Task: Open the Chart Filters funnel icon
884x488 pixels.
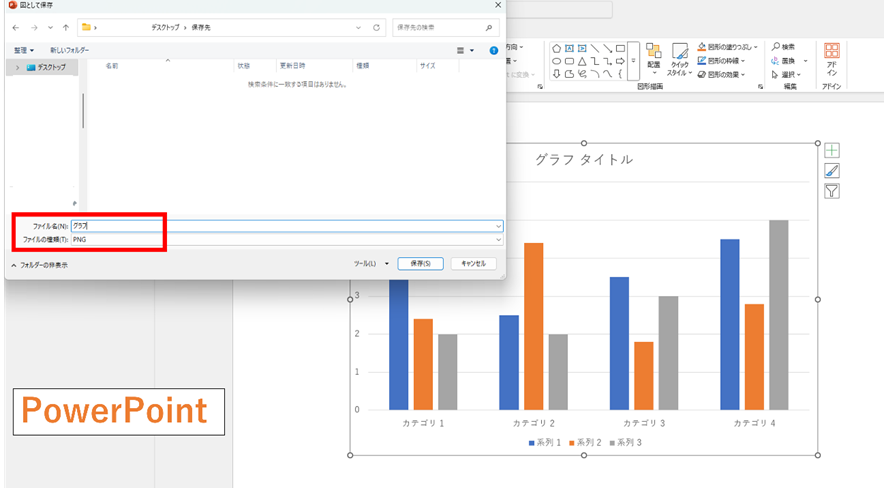Action: click(x=832, y=191)
